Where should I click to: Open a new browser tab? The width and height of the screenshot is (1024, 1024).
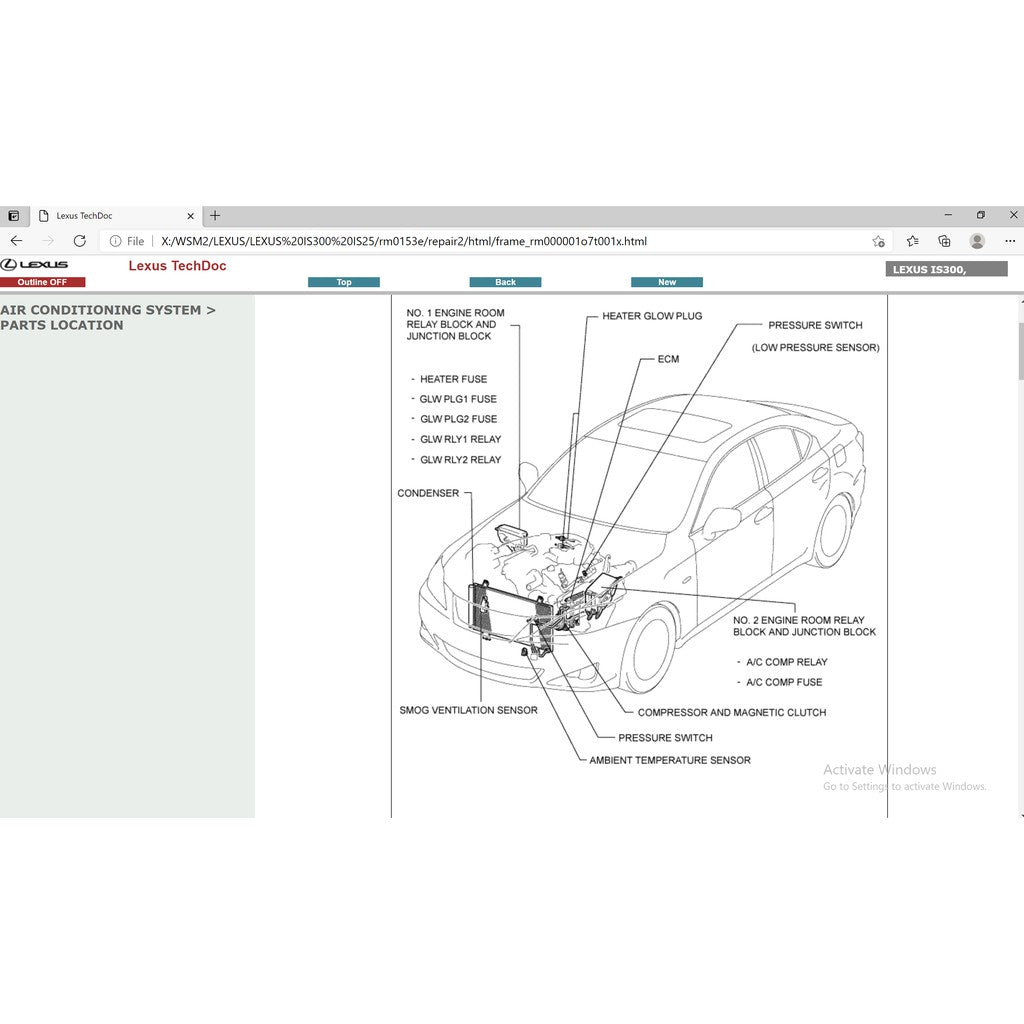[x=215, y=215]
